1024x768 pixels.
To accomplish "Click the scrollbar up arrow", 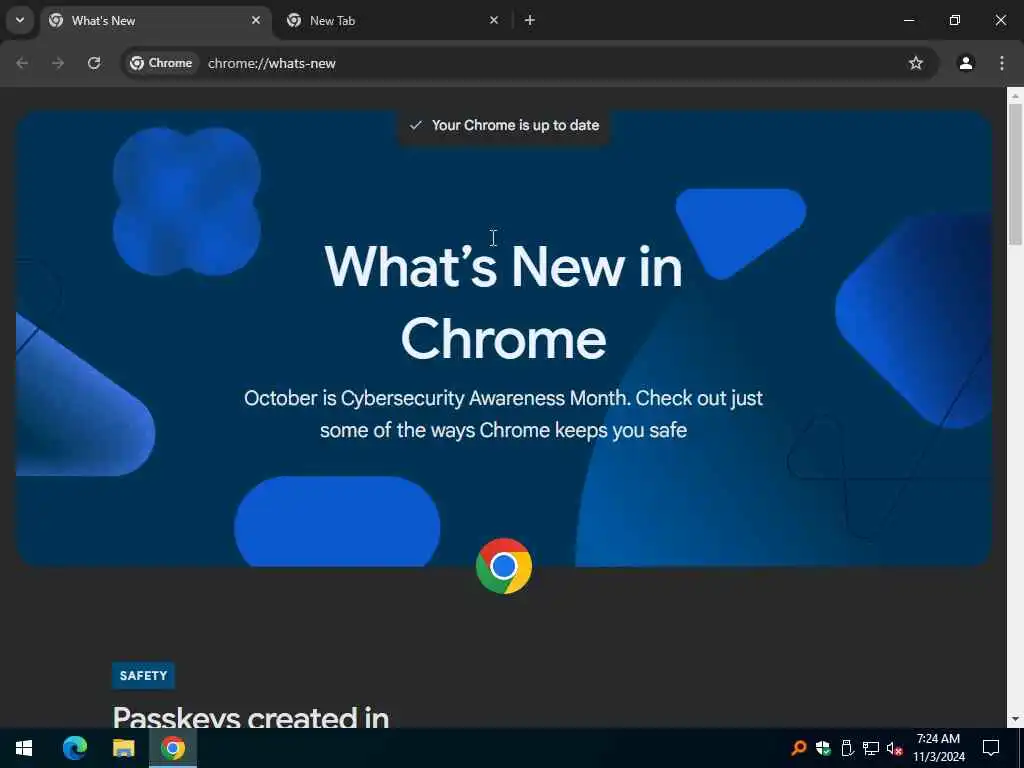I will 1015,95.
